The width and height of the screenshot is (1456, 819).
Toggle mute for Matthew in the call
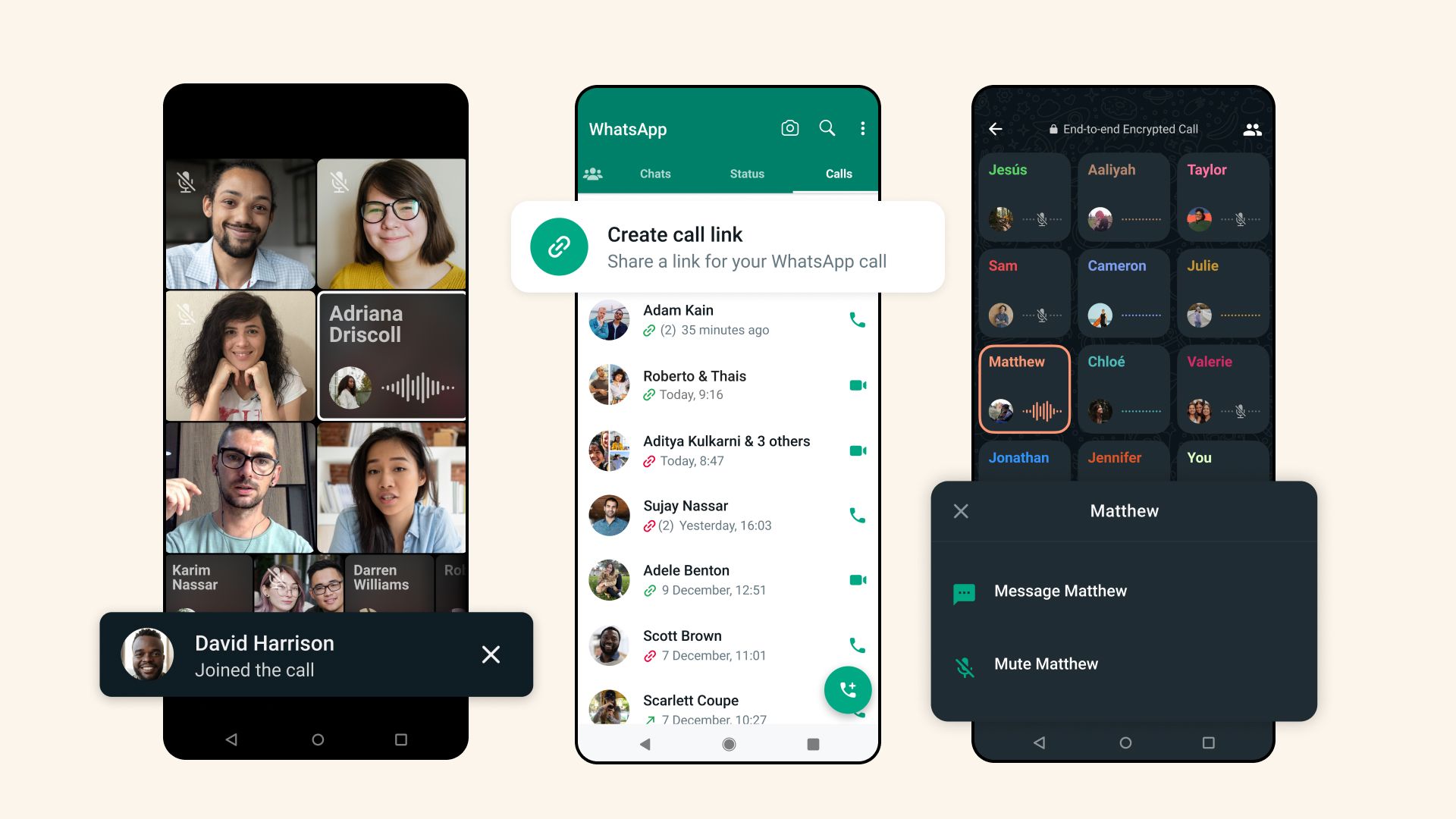point(1045,662)
